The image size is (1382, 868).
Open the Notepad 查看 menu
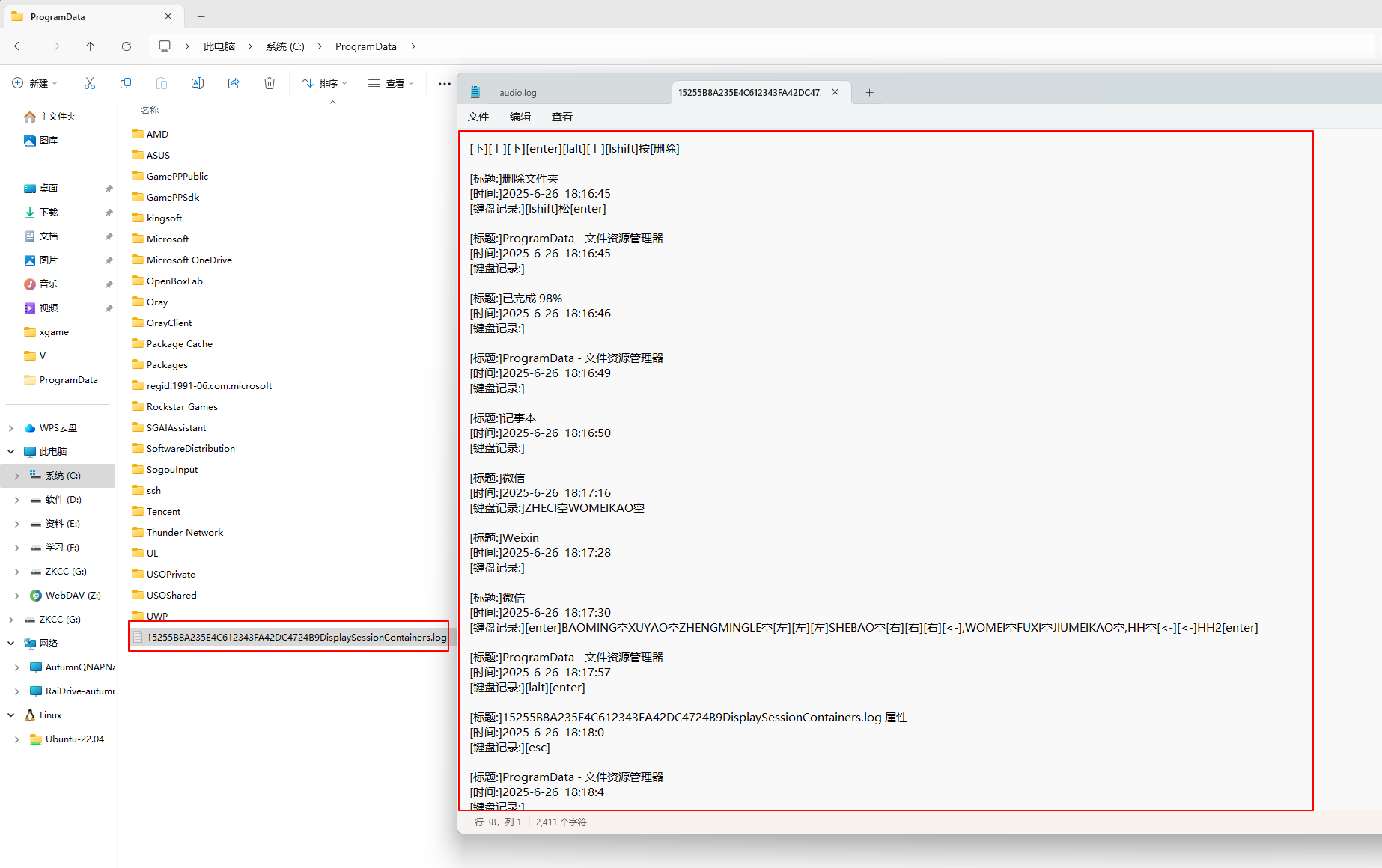coord(562,117)
